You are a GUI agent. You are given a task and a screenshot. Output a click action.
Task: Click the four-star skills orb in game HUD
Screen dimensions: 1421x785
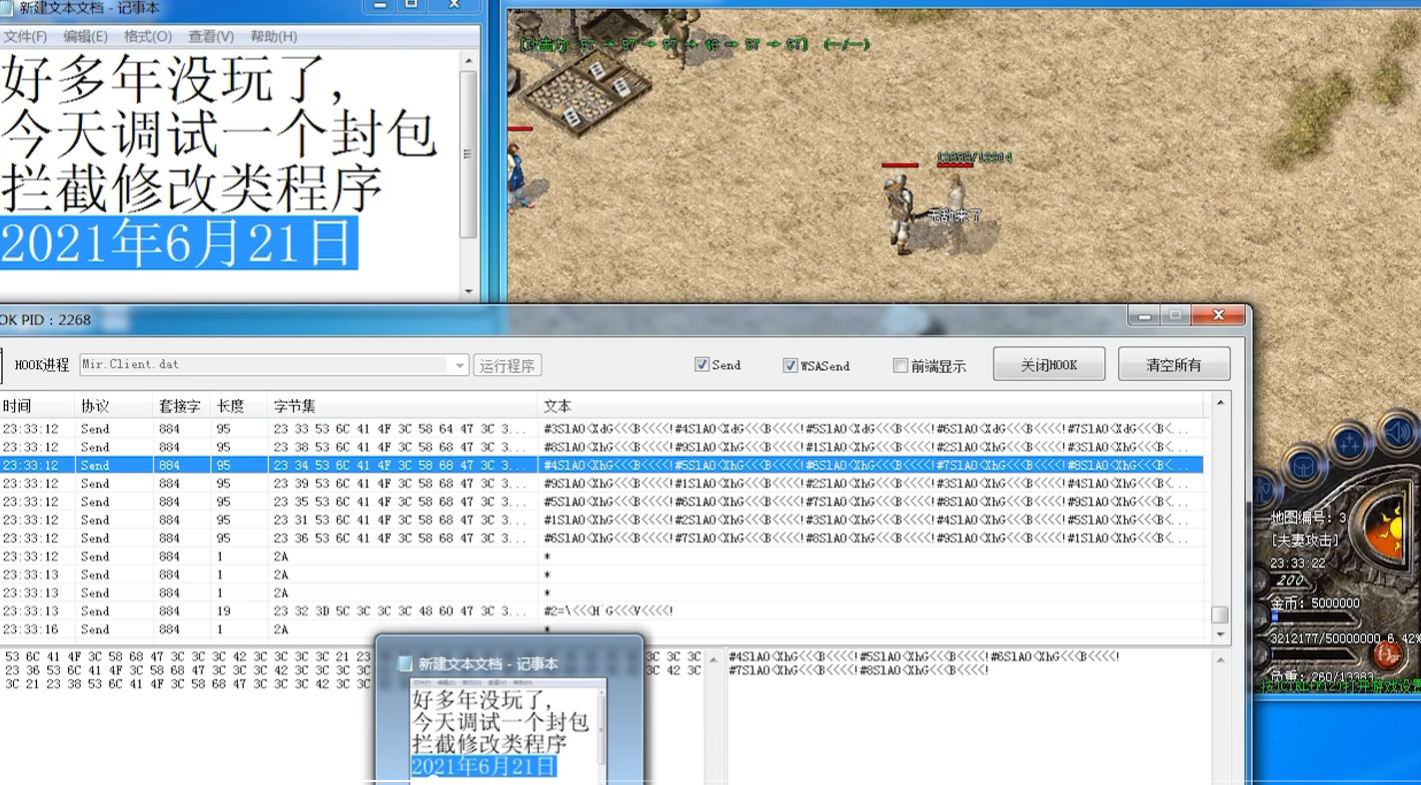tap(1350, 443)
